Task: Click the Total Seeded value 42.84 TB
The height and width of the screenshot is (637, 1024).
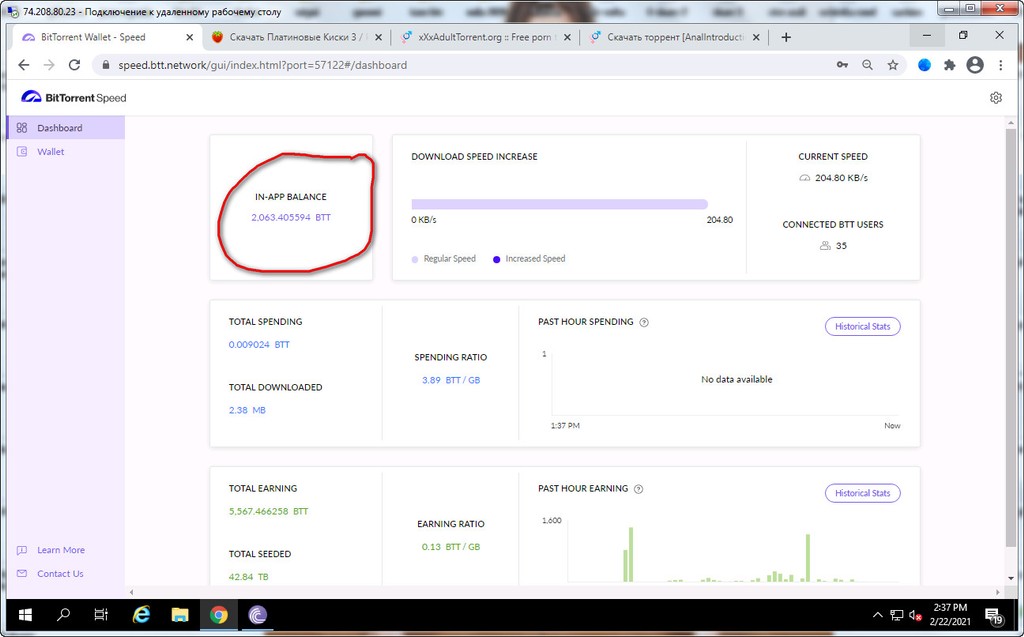Action: tap(248, 577)
